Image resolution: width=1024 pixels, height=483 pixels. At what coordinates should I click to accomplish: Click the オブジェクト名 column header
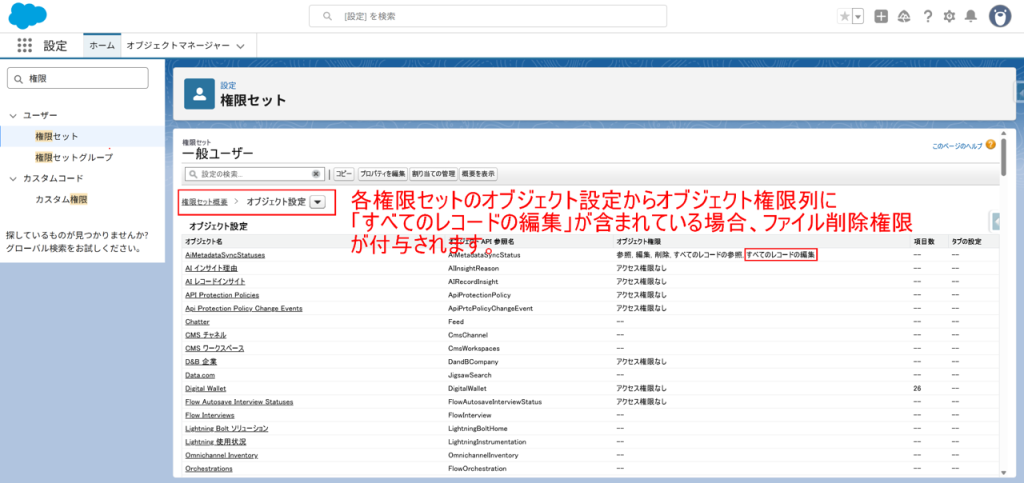coord(204,242)
